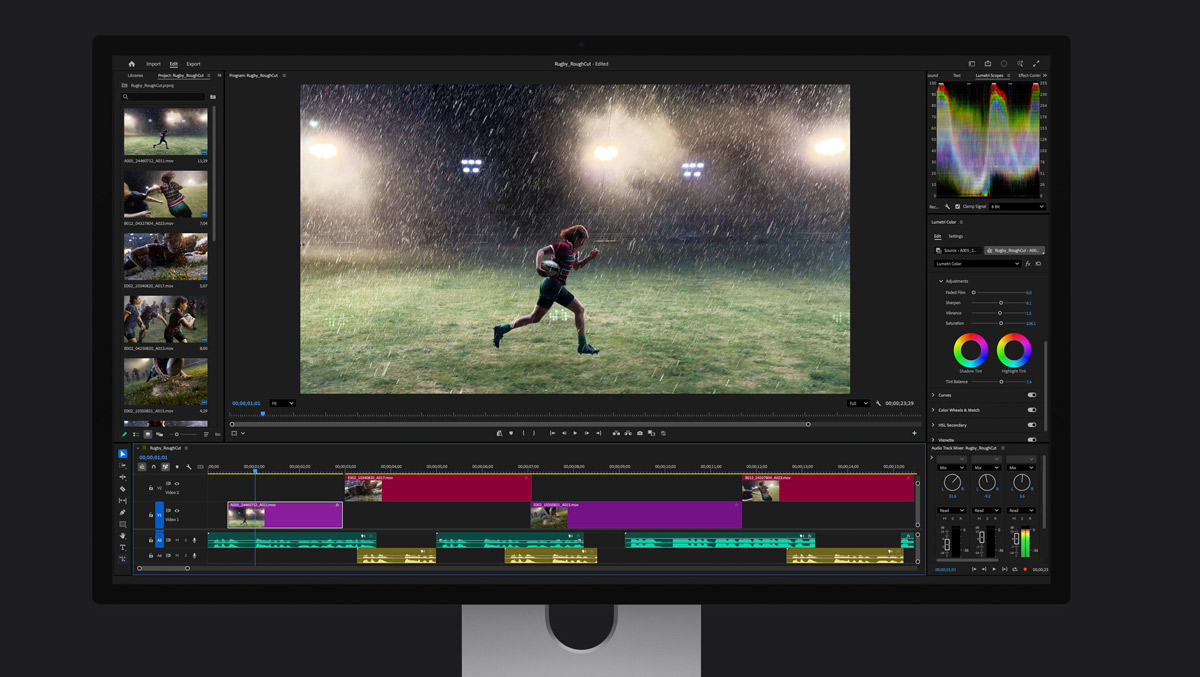The height and width of the screenshot is (677, 1200).
Task: Select the A001_24460712_A011.mov clip thumbnail
Action: (166, 131)
